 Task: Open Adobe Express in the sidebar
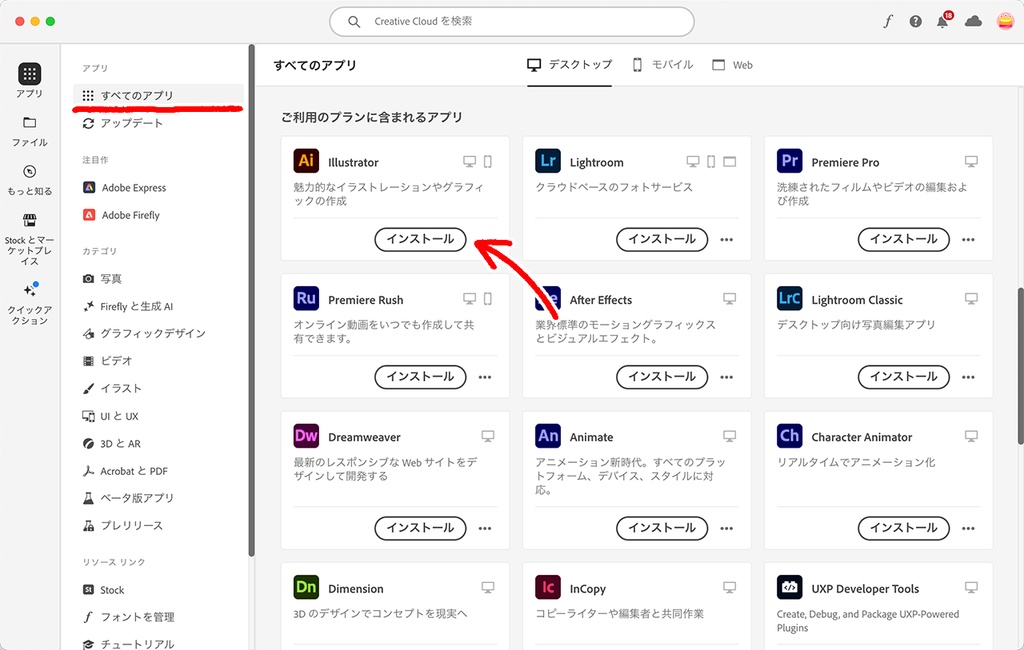click(x=125, y=187)
